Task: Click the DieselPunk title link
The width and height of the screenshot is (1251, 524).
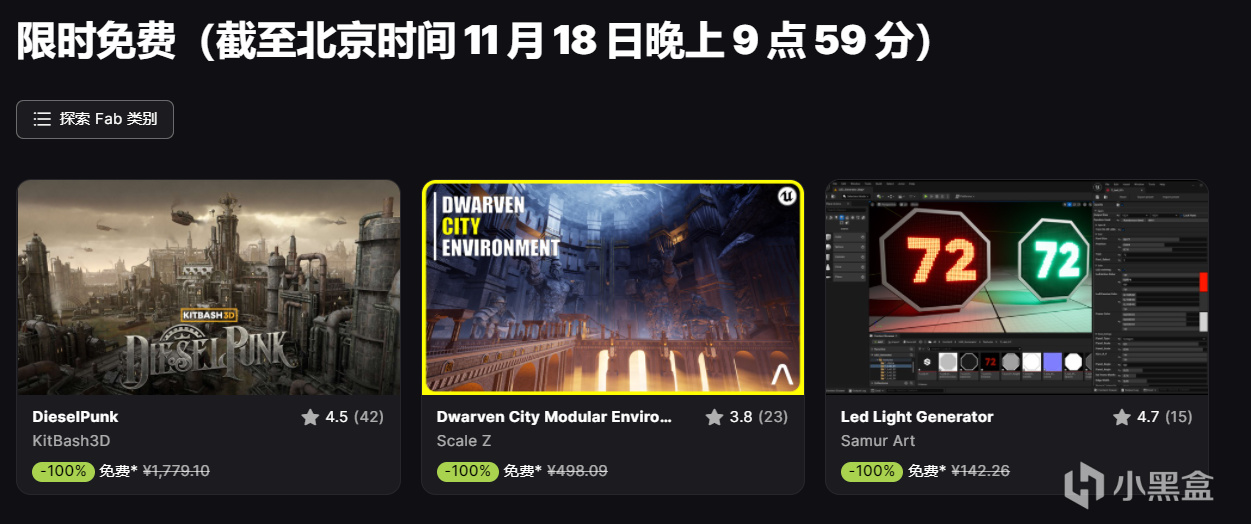Action: click(75, 416)
